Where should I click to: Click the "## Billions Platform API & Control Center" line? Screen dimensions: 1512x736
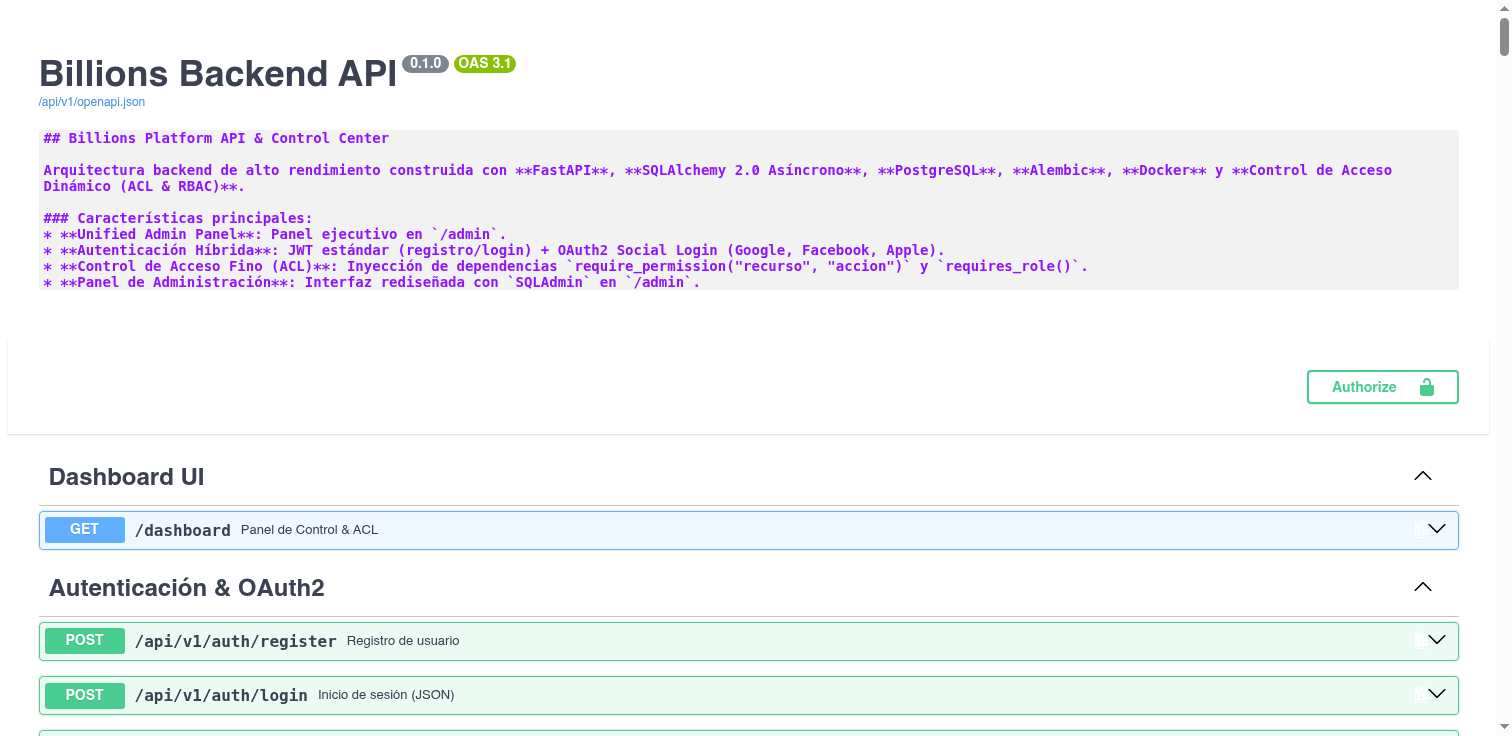[x=216, y=138]
